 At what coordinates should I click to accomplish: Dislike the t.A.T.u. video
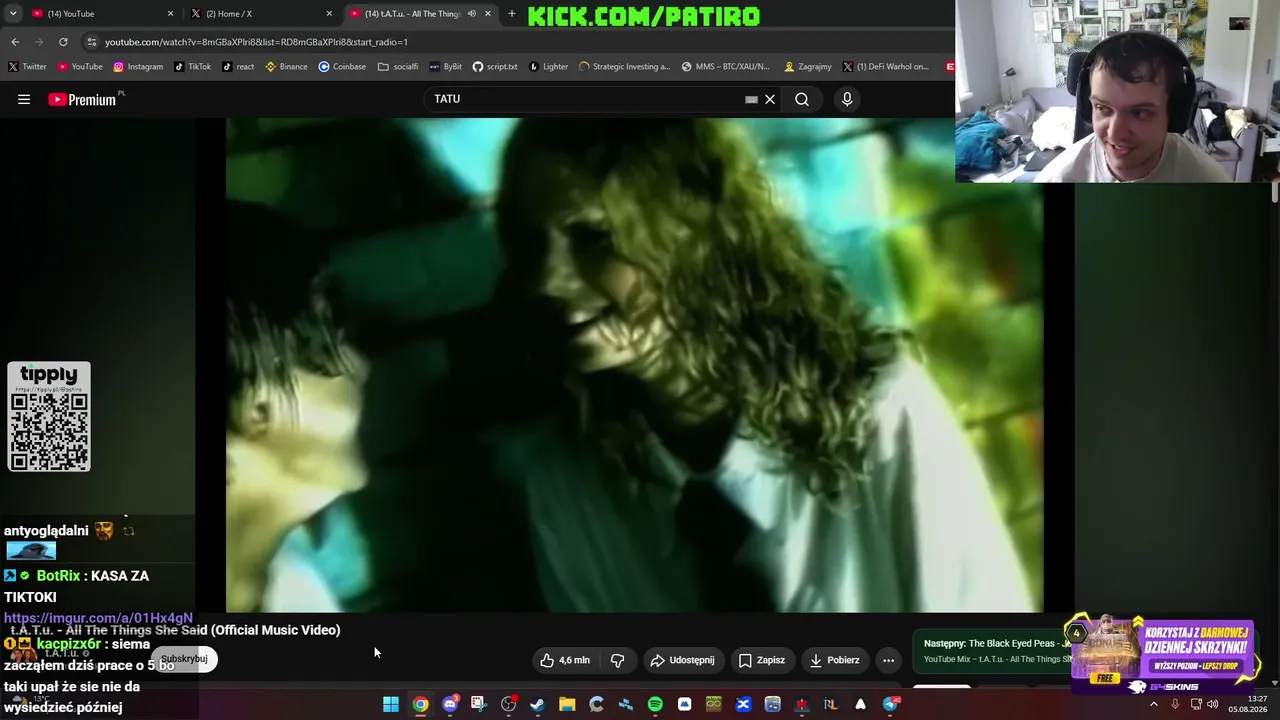(617, 660)
